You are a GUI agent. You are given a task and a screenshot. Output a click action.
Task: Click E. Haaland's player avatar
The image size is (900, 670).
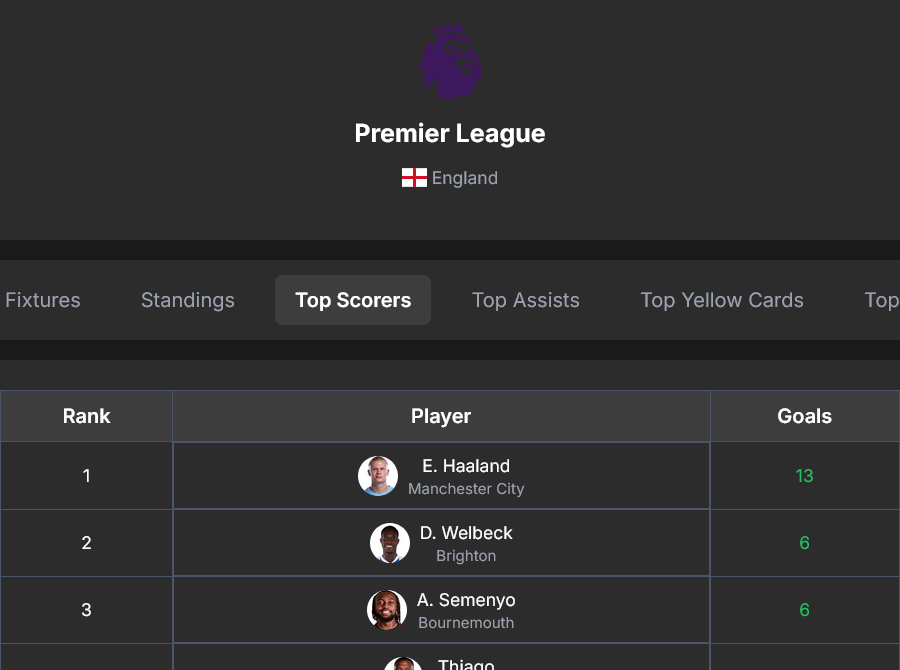click(378, 476)
